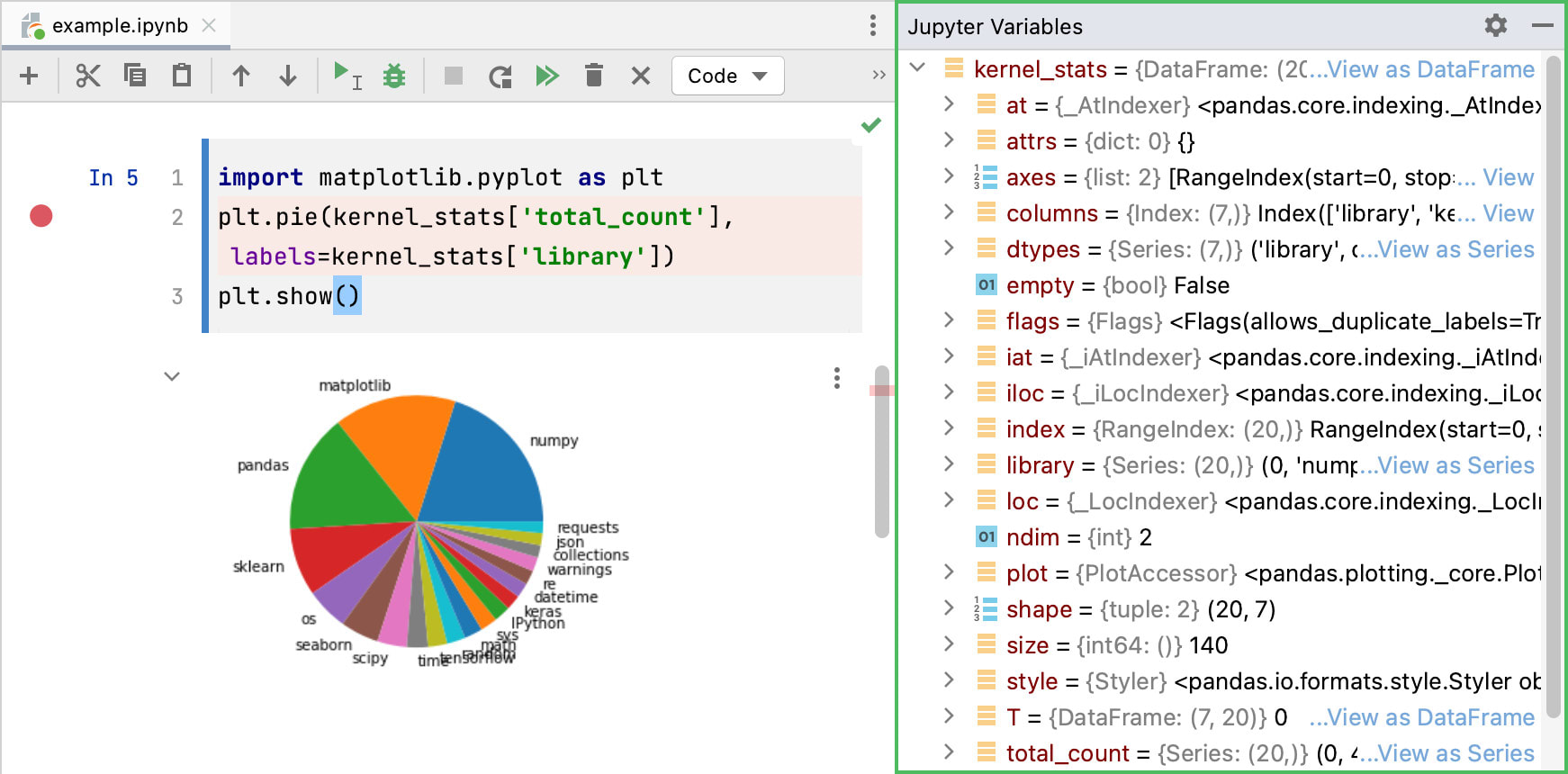Image resolution: width=1568 pixels, height=774 pixels.
Task: Collapse the pie chart output cell
Action: 172,376
